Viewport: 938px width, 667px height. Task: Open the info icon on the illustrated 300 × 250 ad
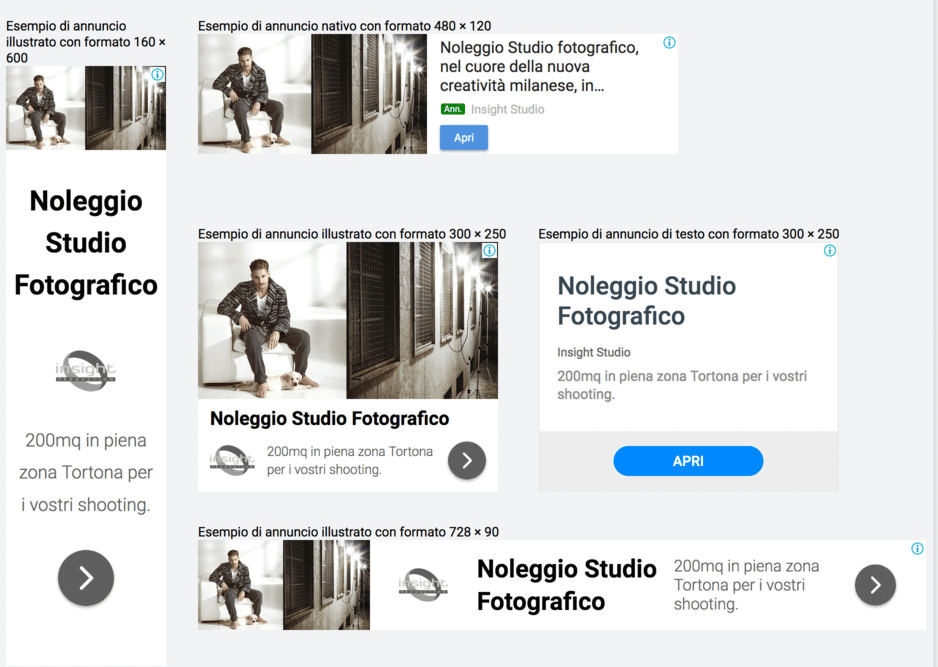point(489,251)
